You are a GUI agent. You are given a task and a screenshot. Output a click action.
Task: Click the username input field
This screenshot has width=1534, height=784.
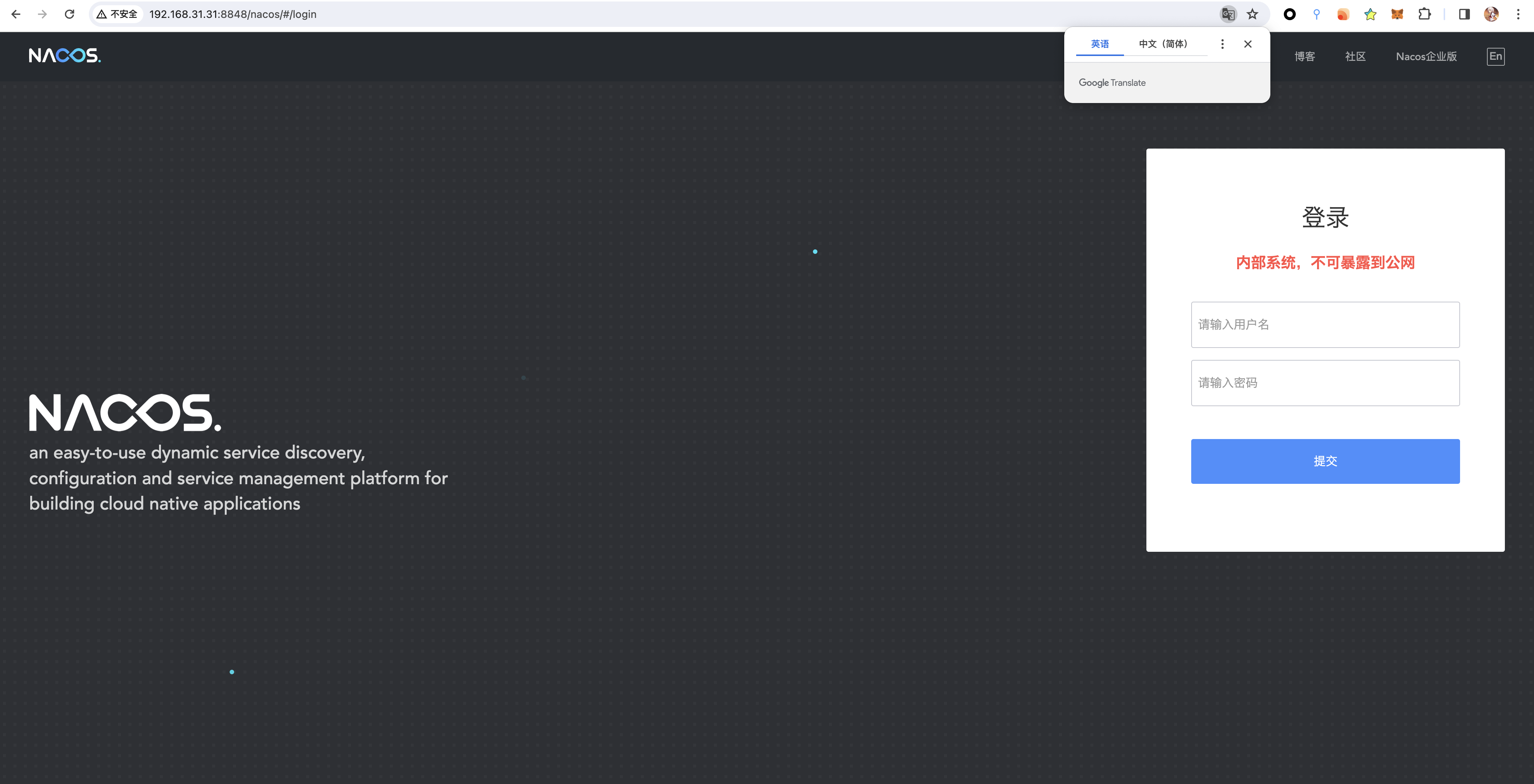click(1325, 324)
